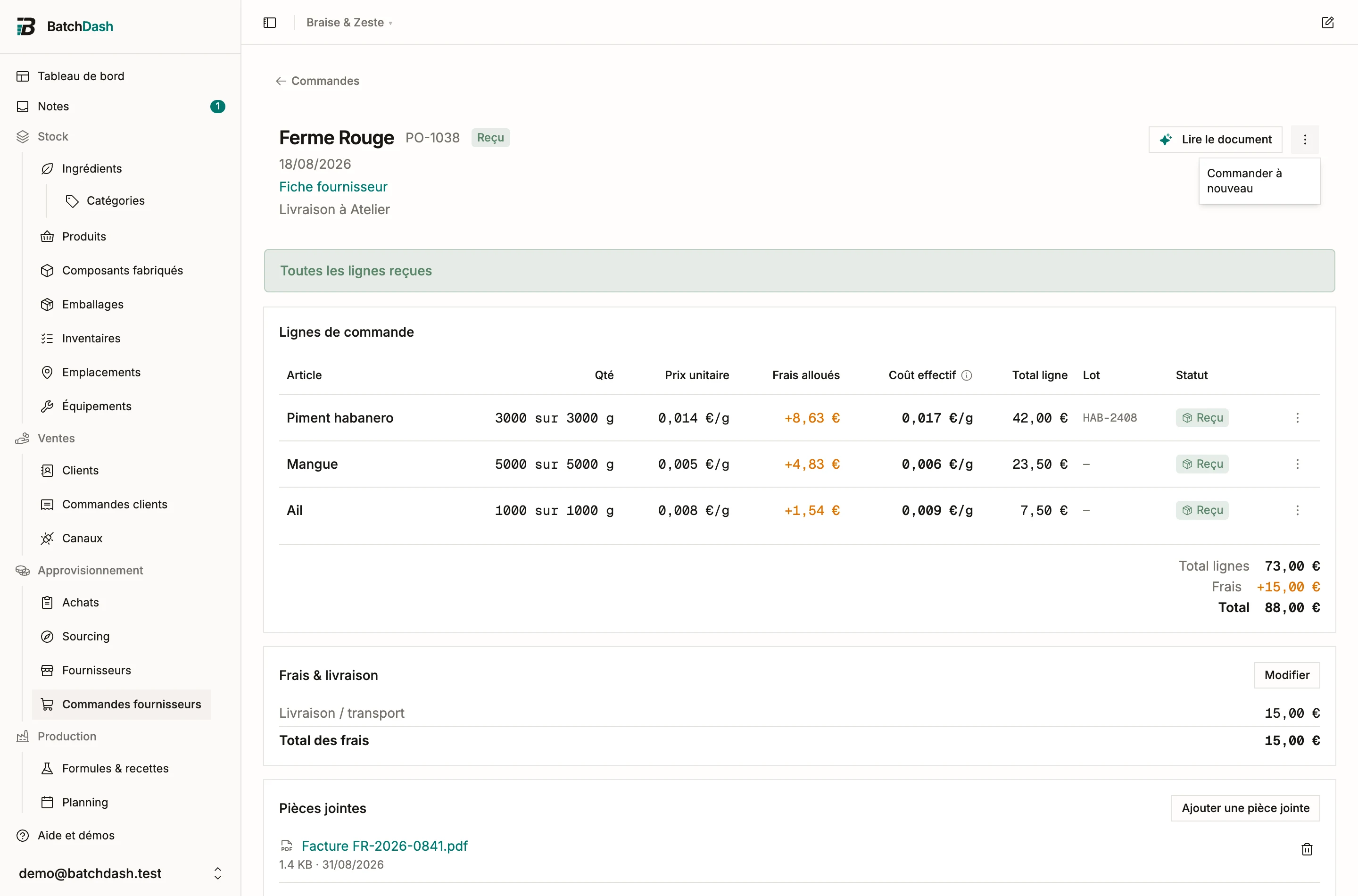Open row actions for Ail
The image size is (1358, 896).
(1298, 510)
